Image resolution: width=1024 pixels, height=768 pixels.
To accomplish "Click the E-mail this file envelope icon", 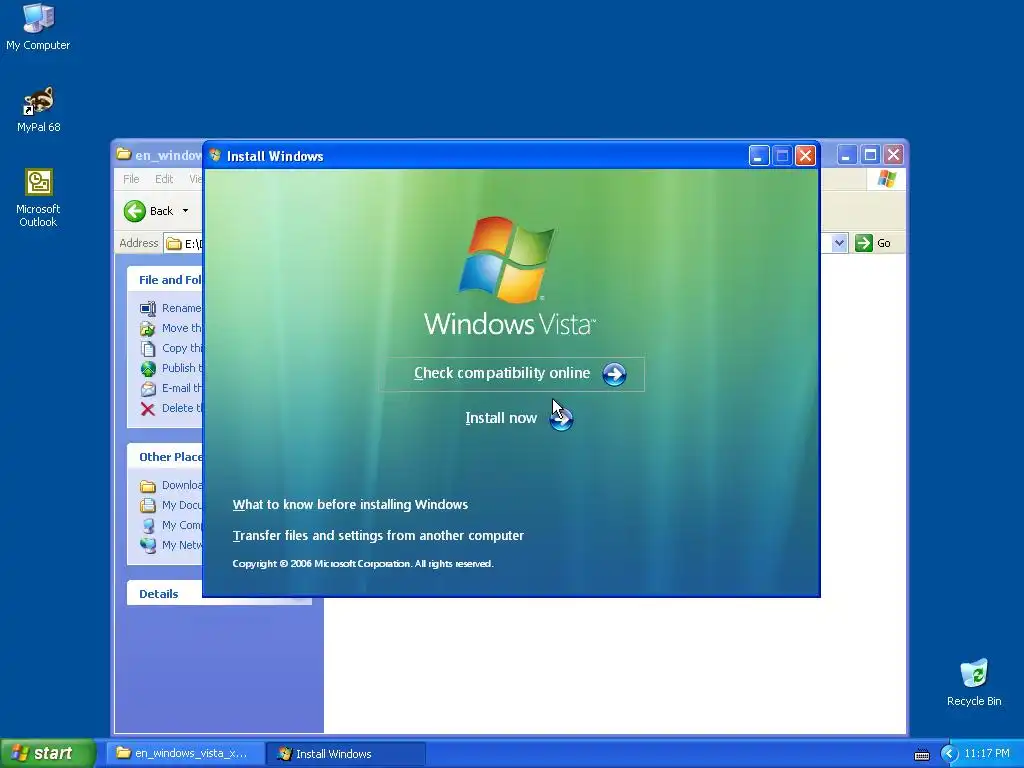I will click(x=148, y=389).
